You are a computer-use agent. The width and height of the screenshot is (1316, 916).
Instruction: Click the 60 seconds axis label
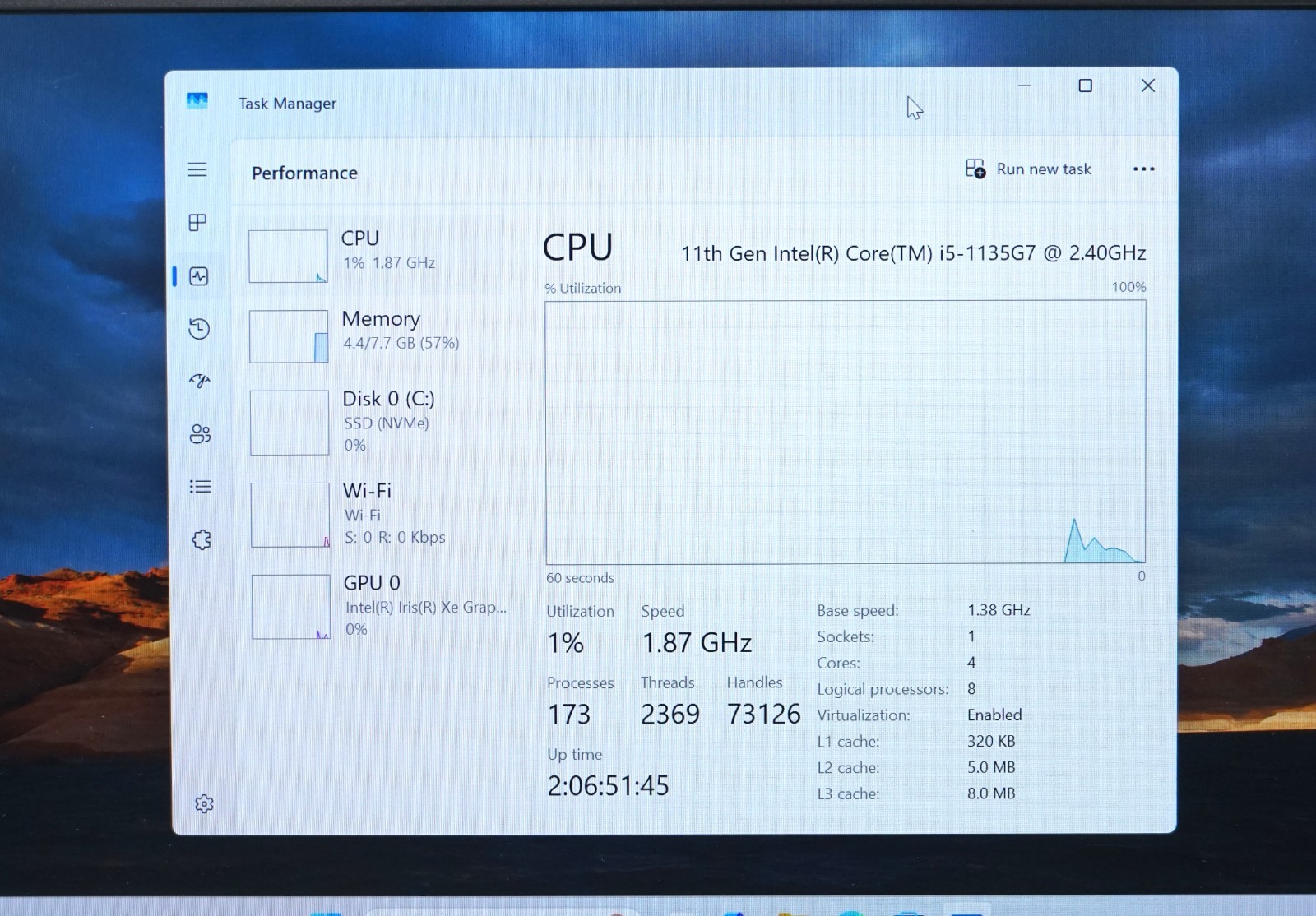580,578
